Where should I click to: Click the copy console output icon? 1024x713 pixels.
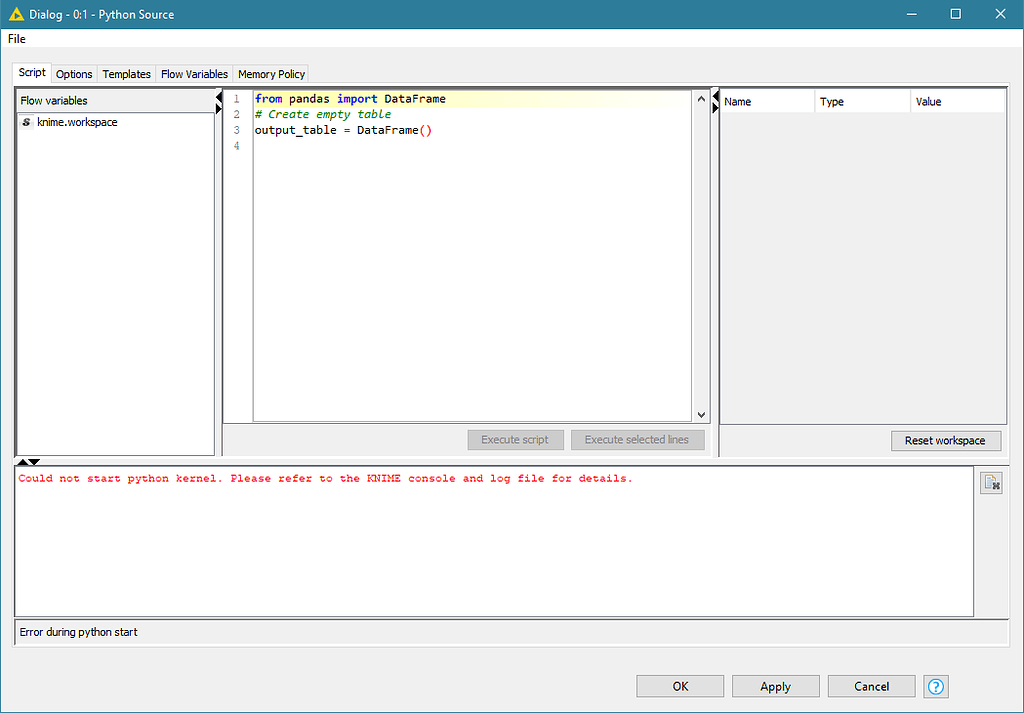click(x=992, y=483)
